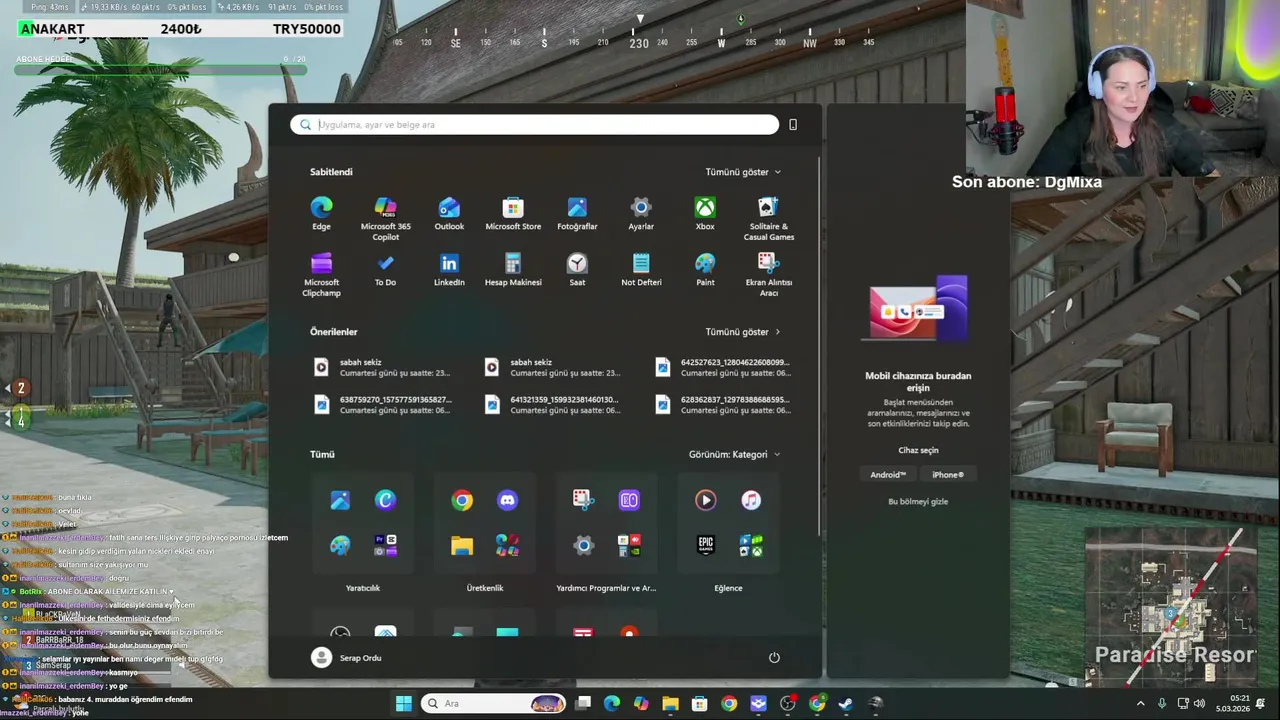Click the Edge icon in the taskbar
Viewport: 1280px width, 720px height.
tap(612, 703)
